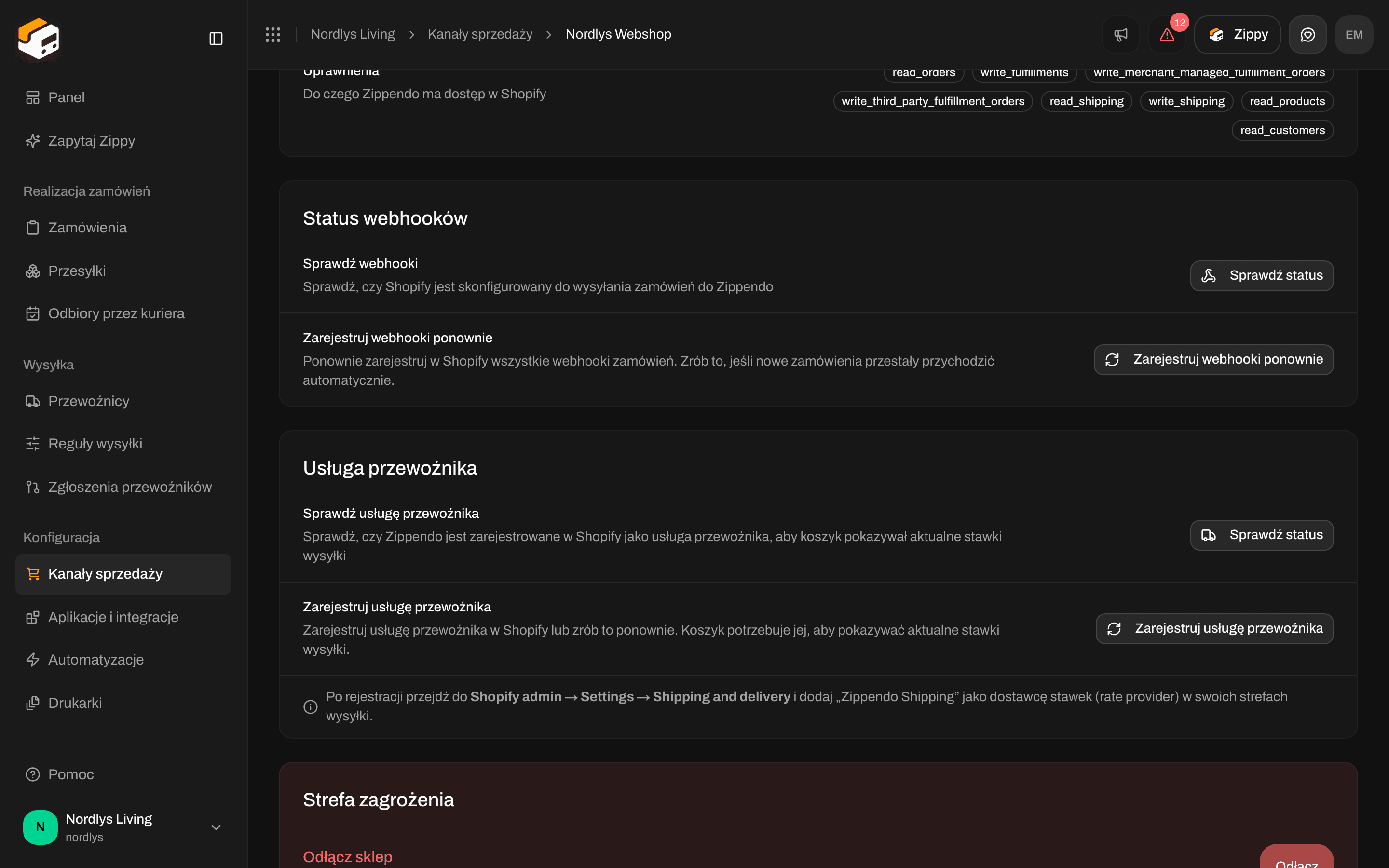Open the Zippy assistant button

[1237, 34]
